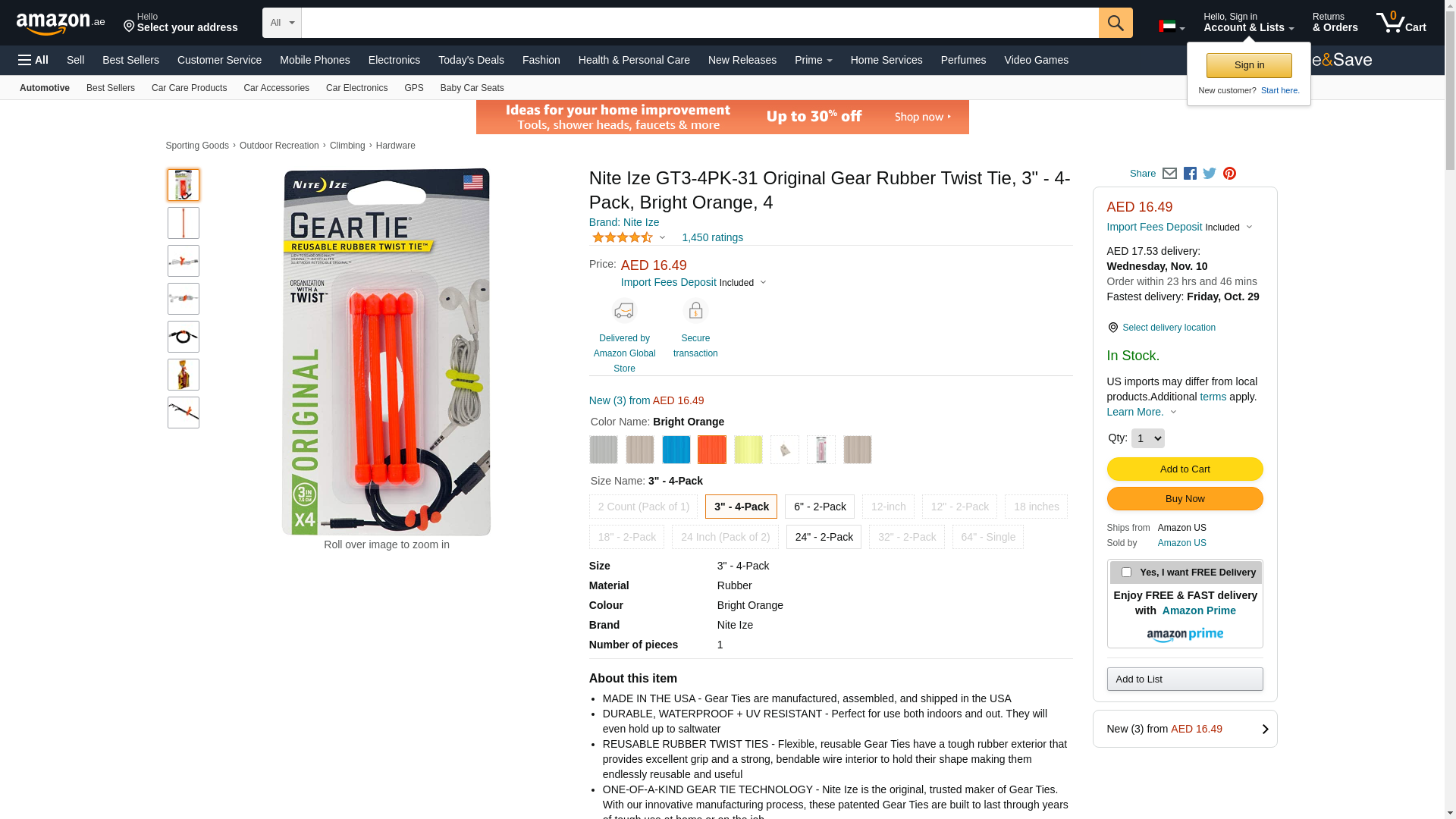Open Today's Deals in navigation bar
The image size is (1456, 819).
[471, 60]
